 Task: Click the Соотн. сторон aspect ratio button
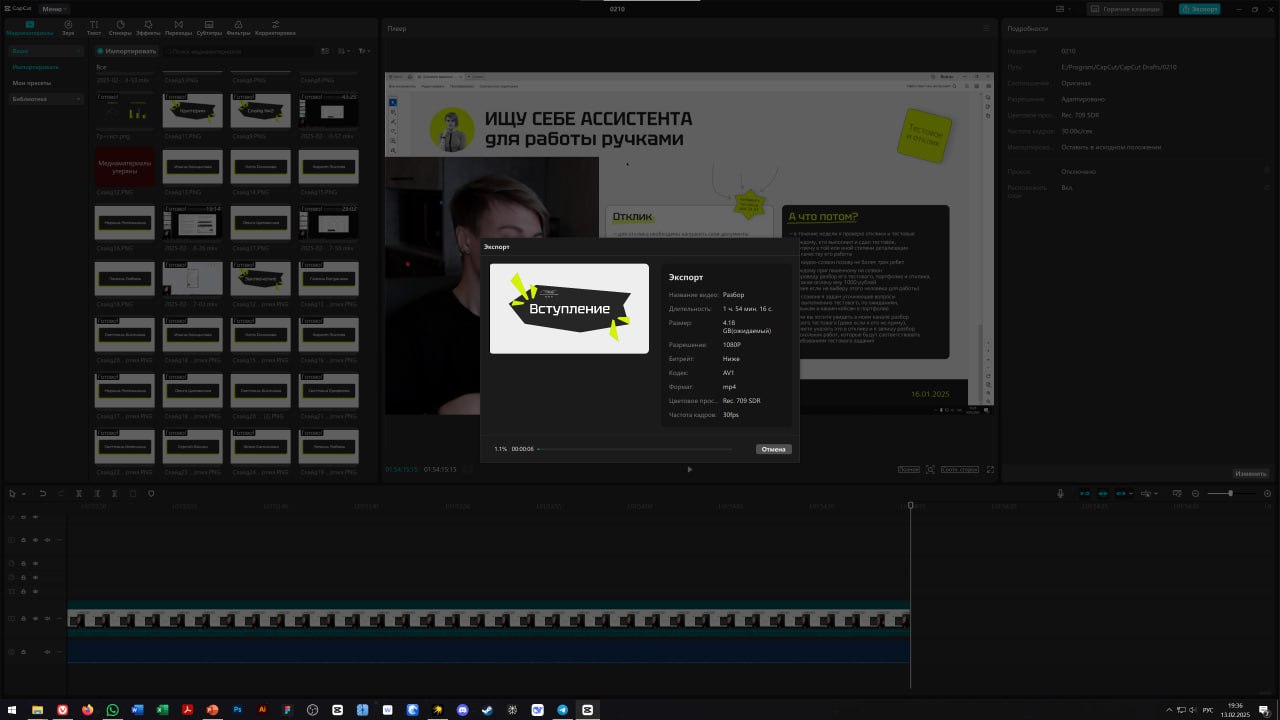click(960, 469)
